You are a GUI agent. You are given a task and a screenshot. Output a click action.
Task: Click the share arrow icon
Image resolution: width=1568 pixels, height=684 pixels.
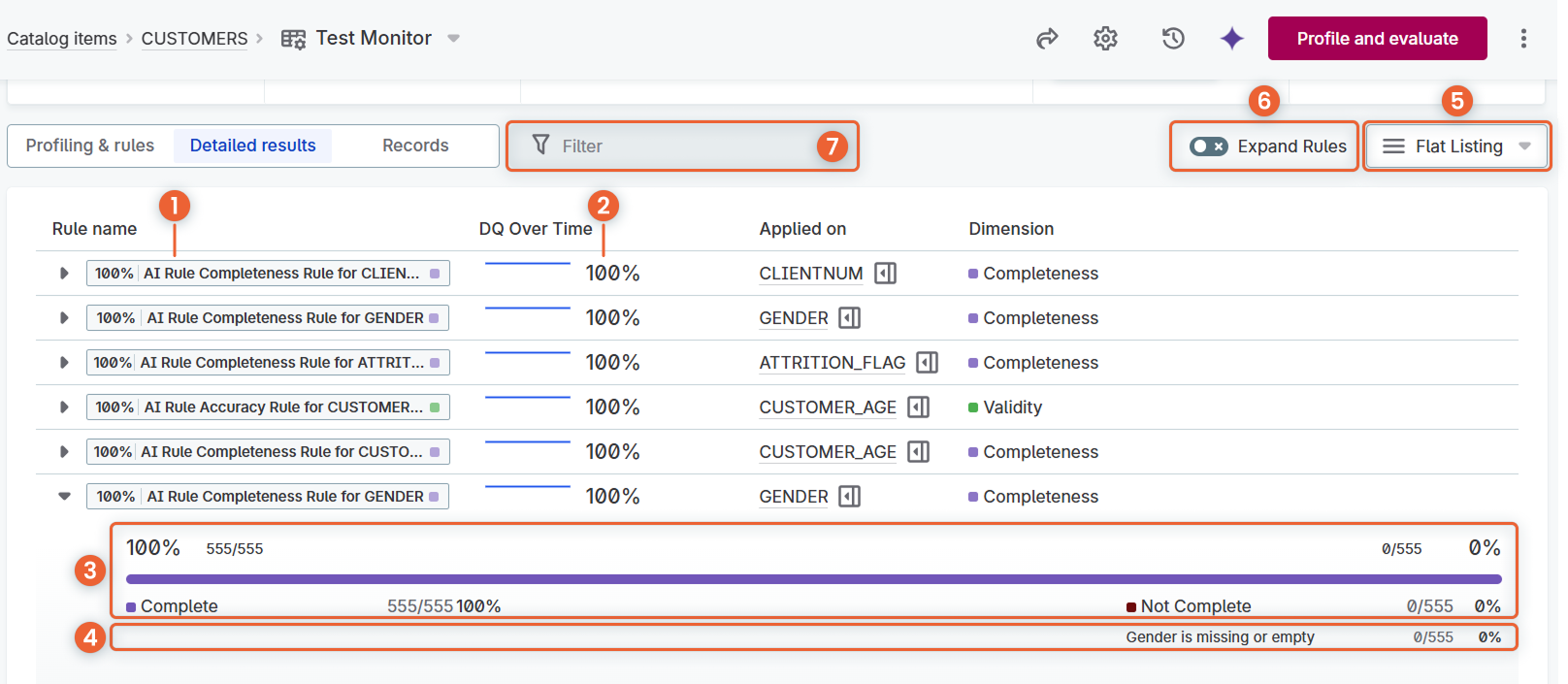[x=1047, y=39]
